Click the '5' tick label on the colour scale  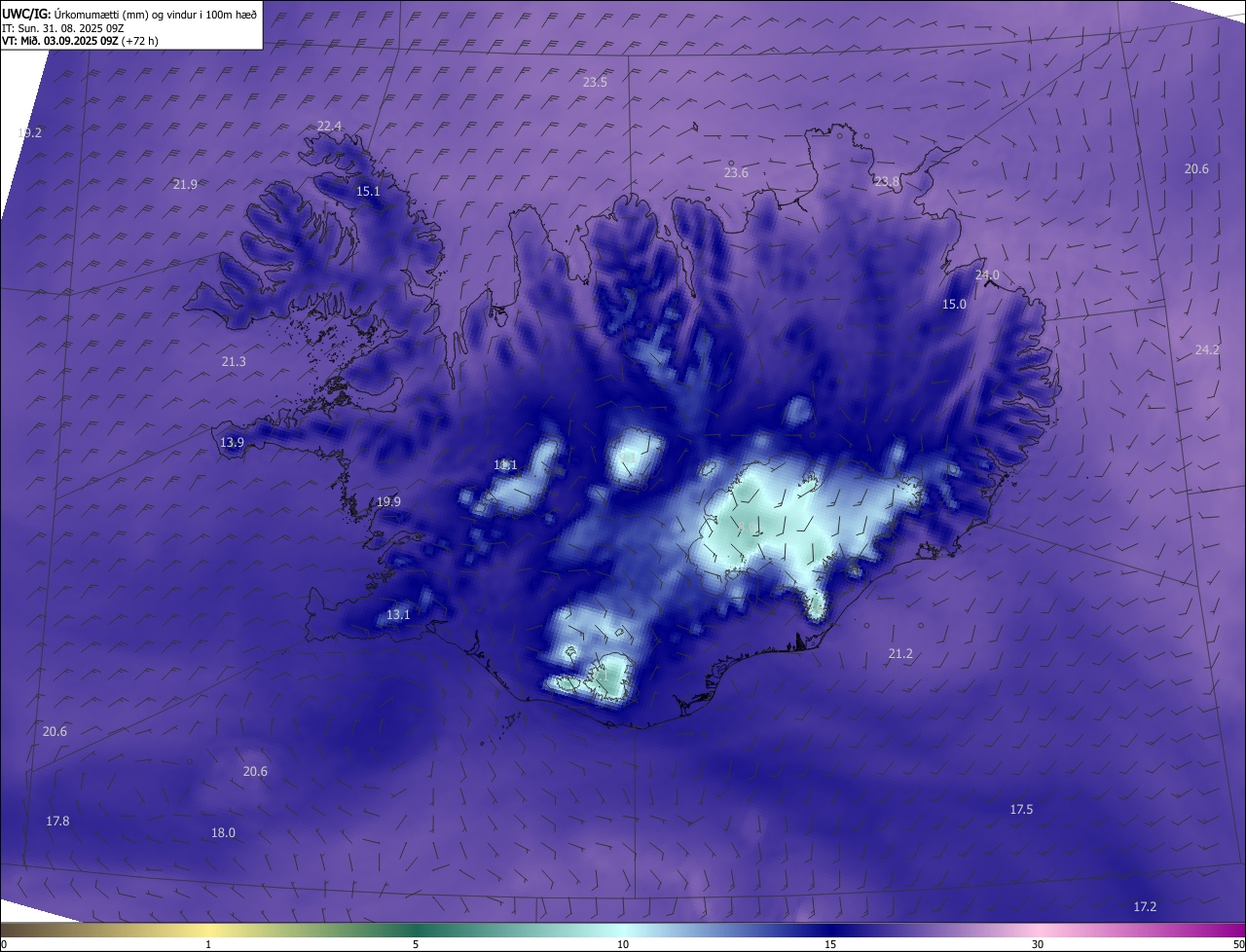click(x=416, y=945)
